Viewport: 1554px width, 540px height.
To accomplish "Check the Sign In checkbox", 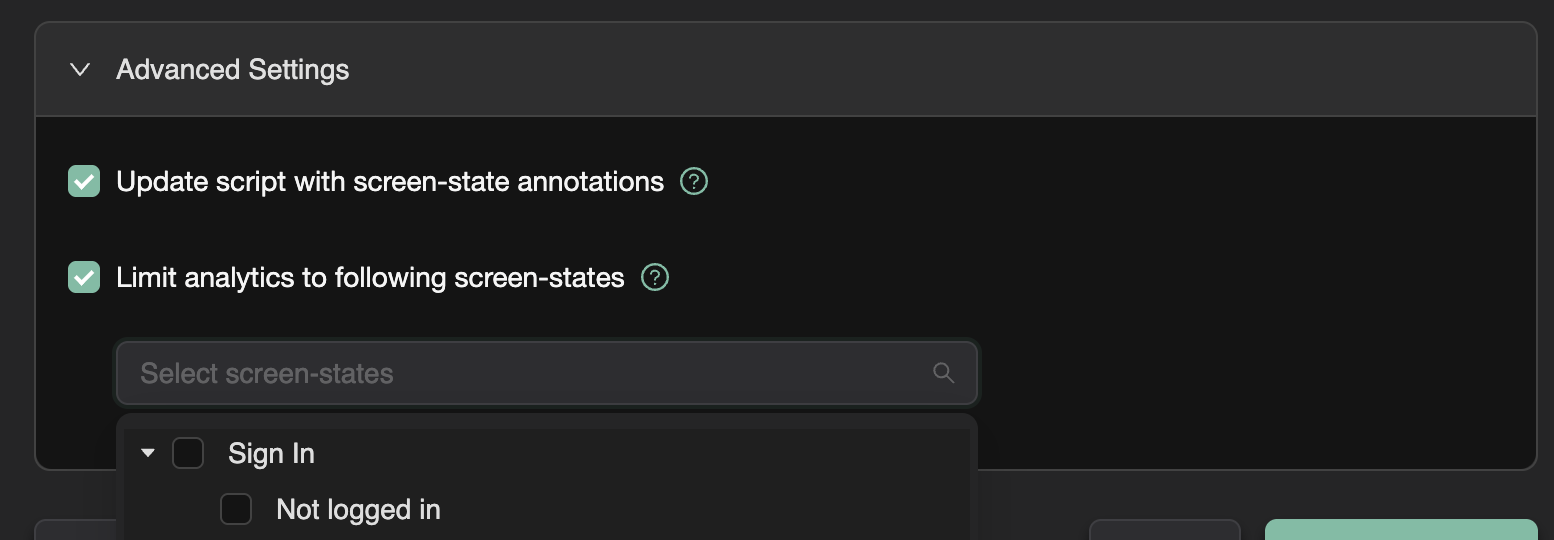I will [188, 454].
